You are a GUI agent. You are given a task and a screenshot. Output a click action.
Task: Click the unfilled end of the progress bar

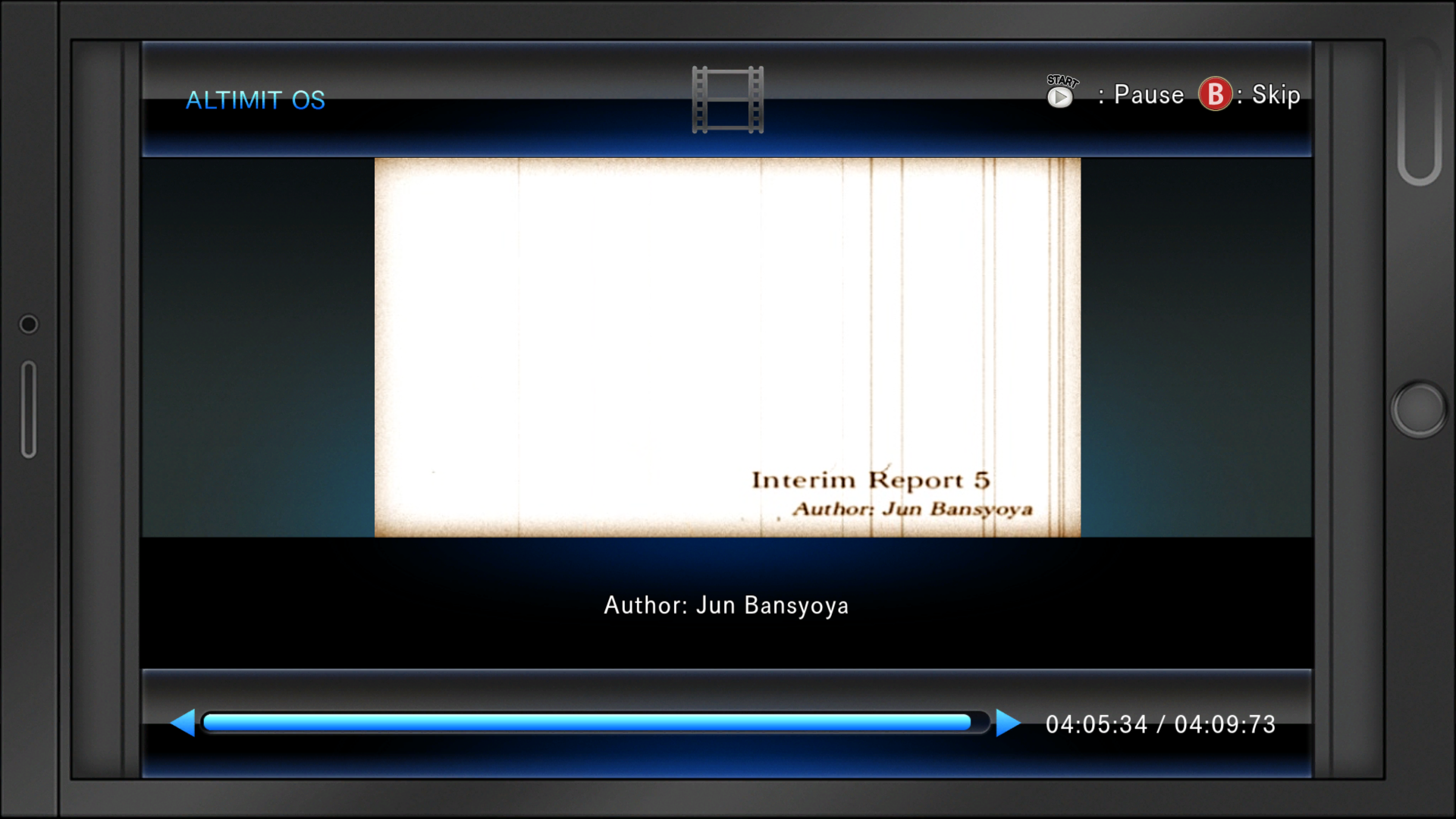[x=981, y=723]
